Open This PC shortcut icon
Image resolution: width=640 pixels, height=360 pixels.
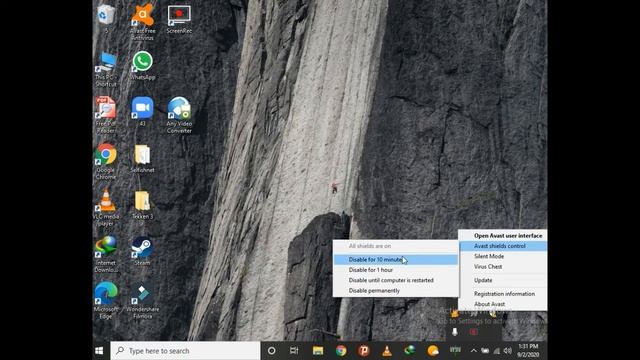(x=106, y=69)
